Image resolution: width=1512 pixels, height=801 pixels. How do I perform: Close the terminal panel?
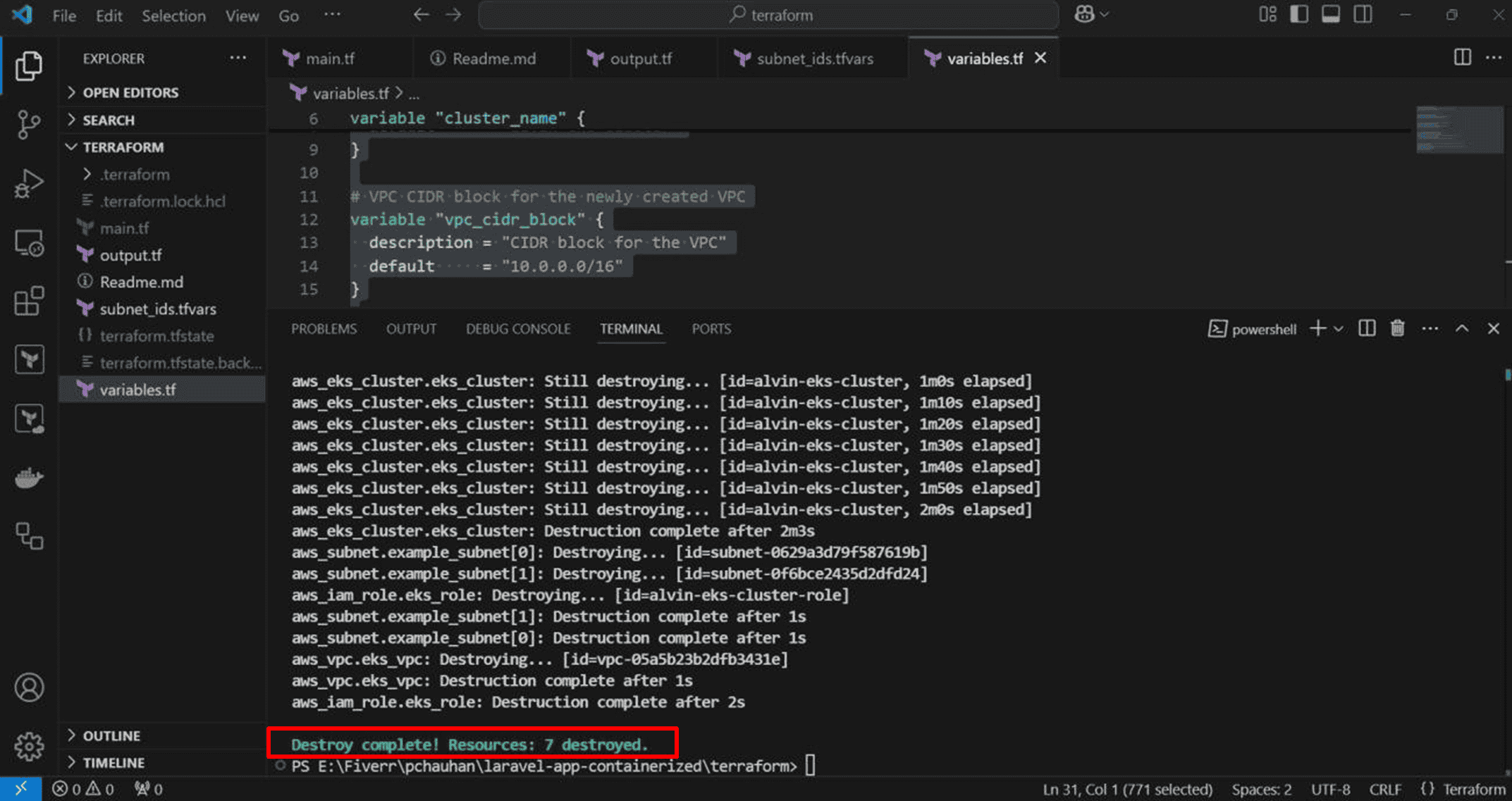click(x=1494, y=329)
